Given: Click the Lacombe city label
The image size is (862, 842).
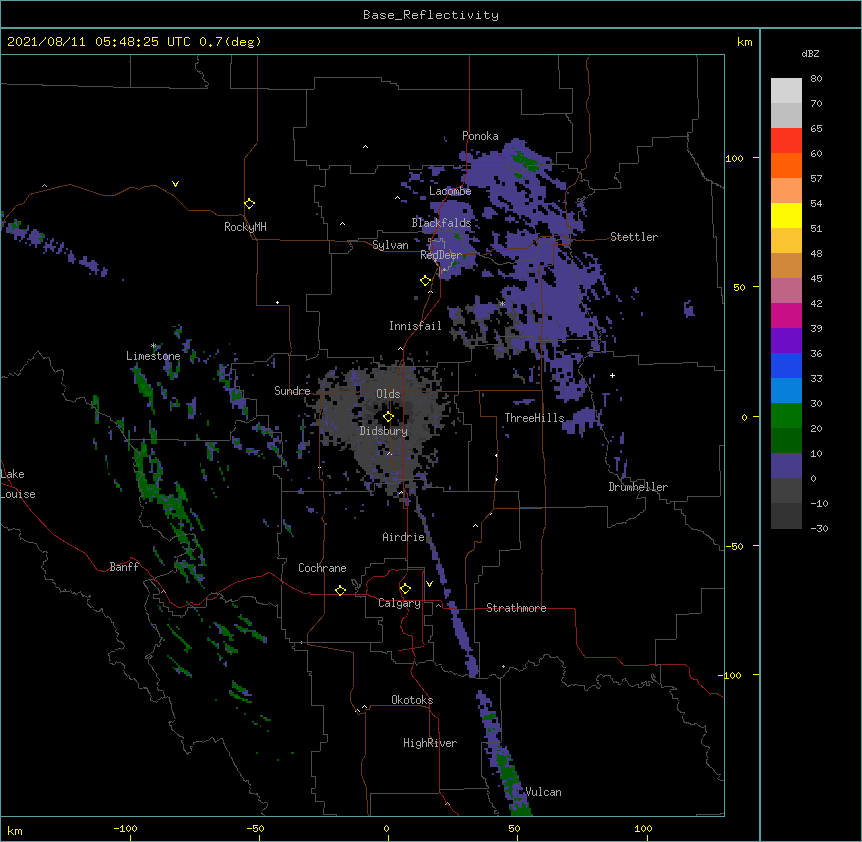Looking at the screenshot, I should pyautogui.click(x=450, y=191).
